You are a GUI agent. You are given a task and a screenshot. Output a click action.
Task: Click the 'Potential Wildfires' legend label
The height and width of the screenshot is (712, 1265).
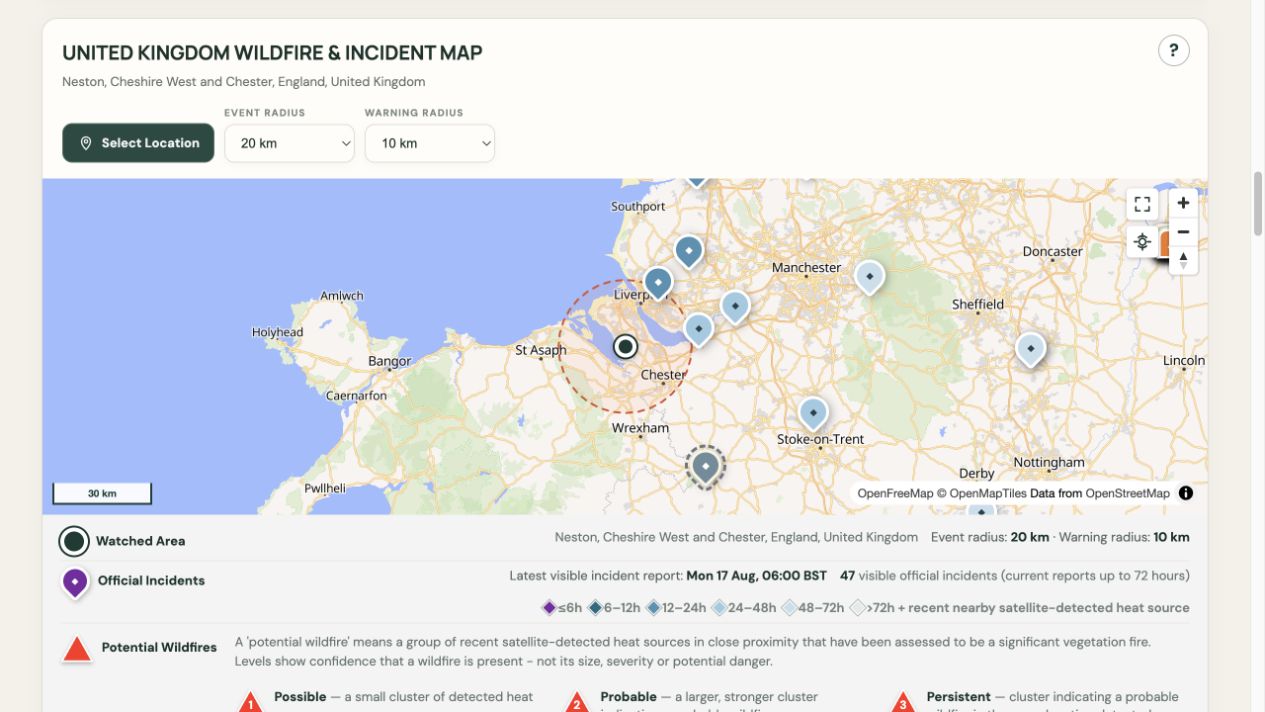coord(159,648)
